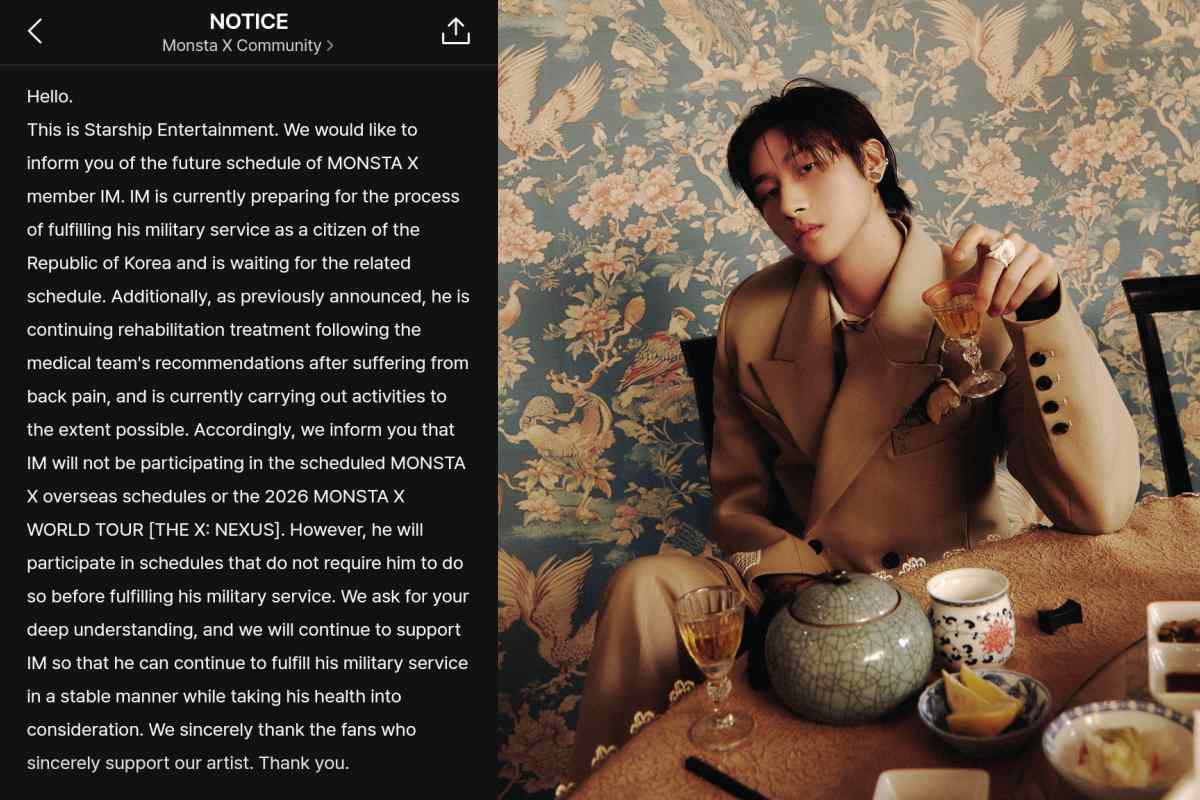Go back using the left arrow icon

(x=35, y=31)
